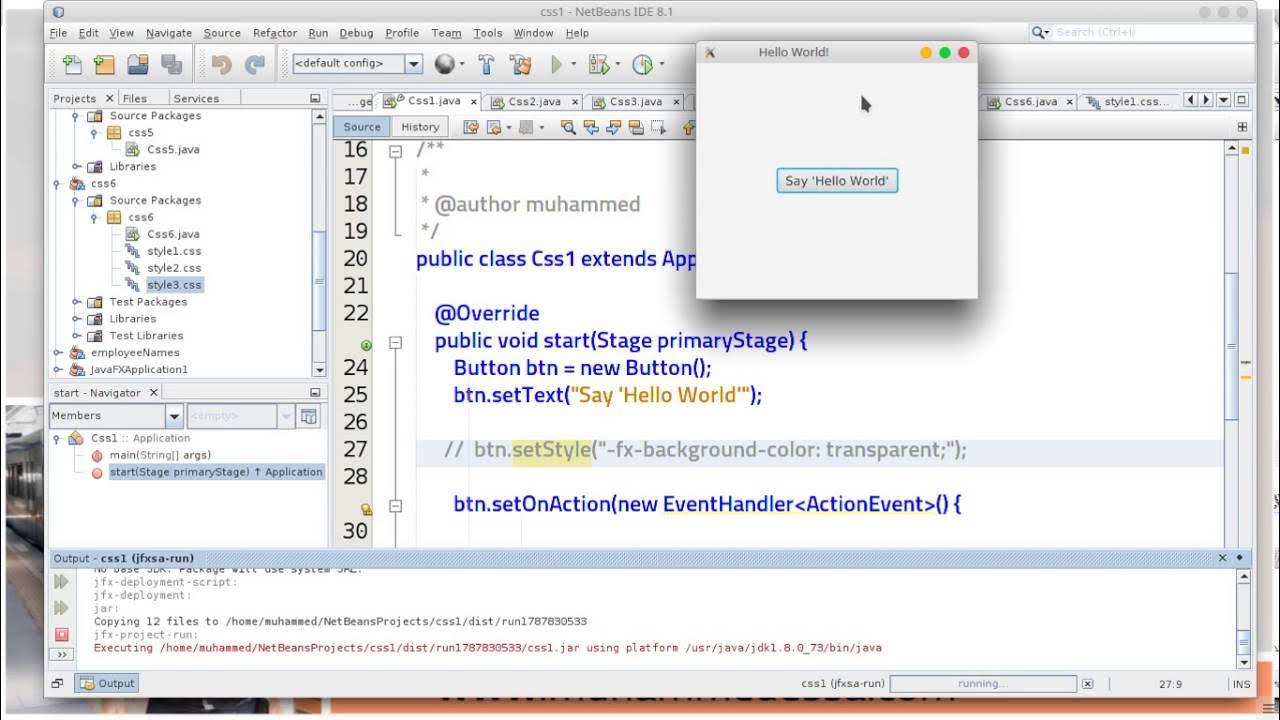Toggle Highlight Search icon in editor toolbar
1280x720 pixels.
pyautogui.click(x=635, y=127)
